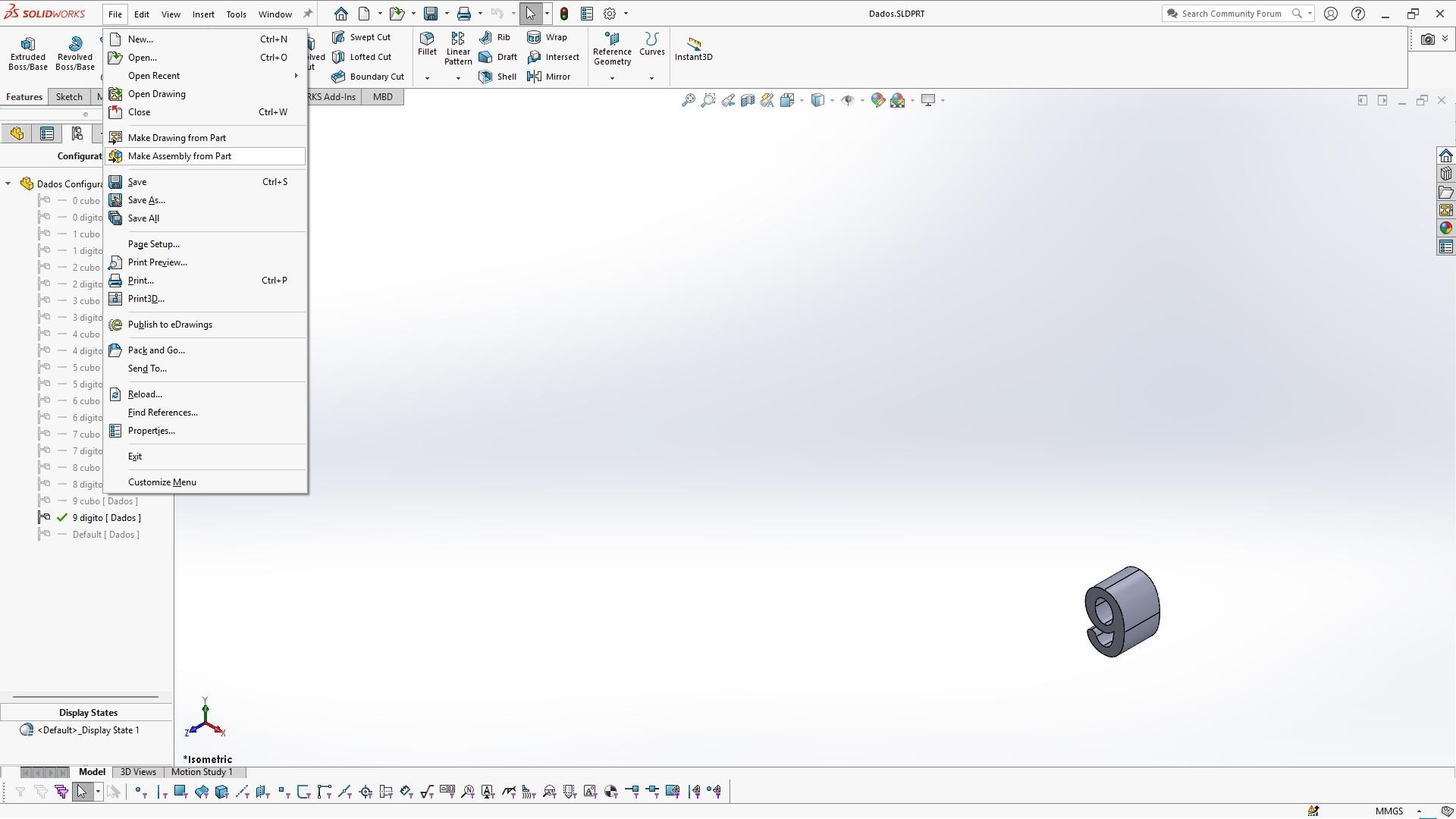Select the Fillet tool

[427, 44]
